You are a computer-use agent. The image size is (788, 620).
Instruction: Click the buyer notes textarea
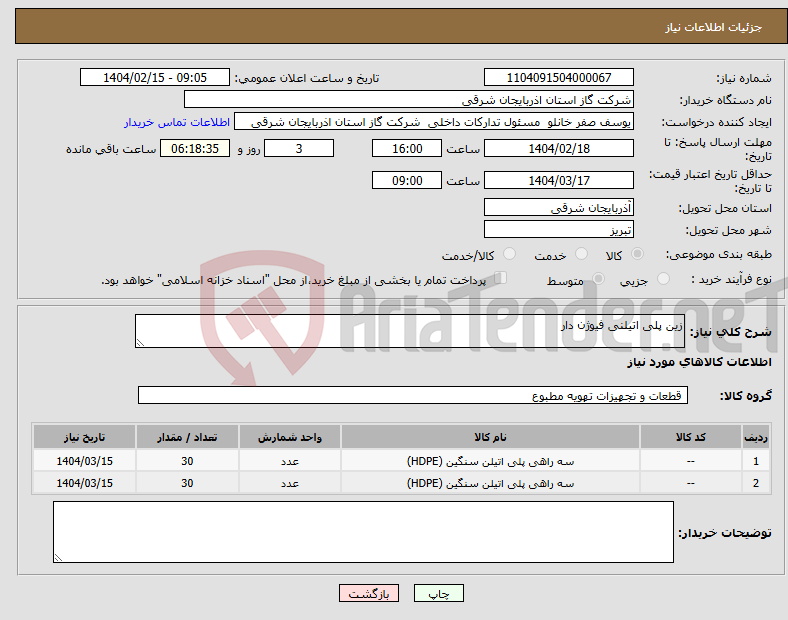pyautogui.click(x=363, y=532)
